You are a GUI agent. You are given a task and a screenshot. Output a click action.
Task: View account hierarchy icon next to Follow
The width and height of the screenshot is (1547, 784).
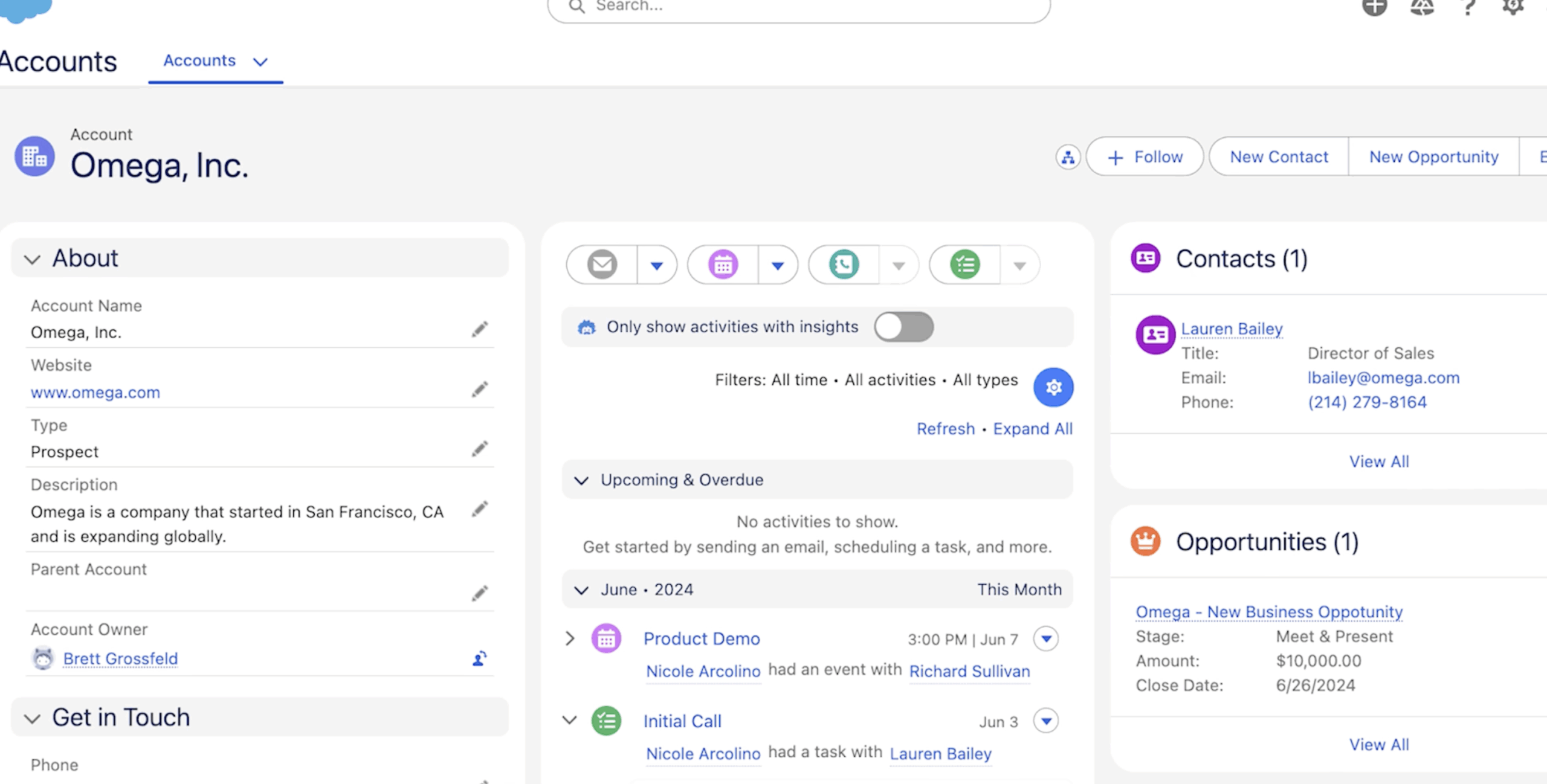(1068, 156)
